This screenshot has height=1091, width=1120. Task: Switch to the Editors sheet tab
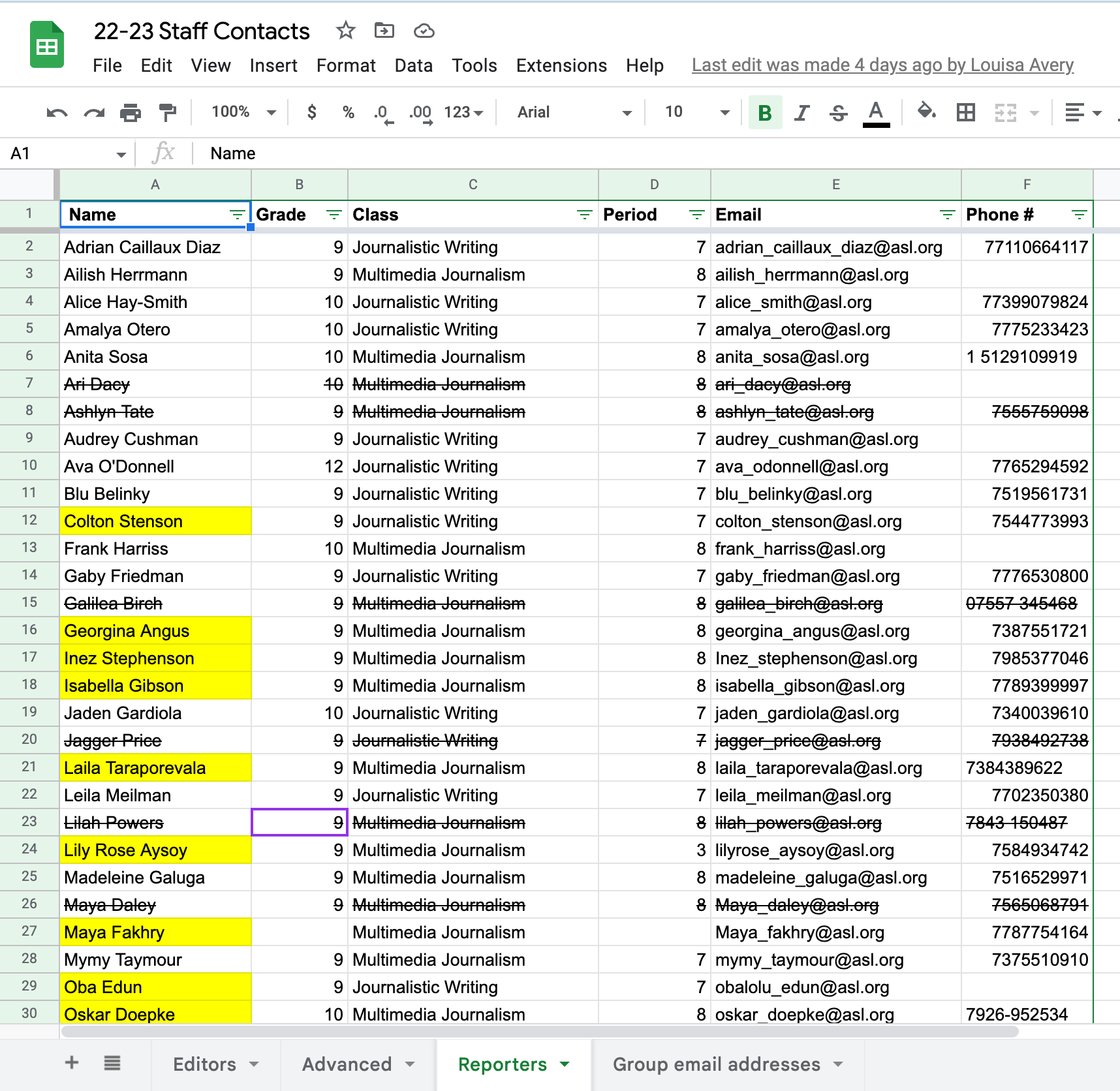coord(205,1064)
